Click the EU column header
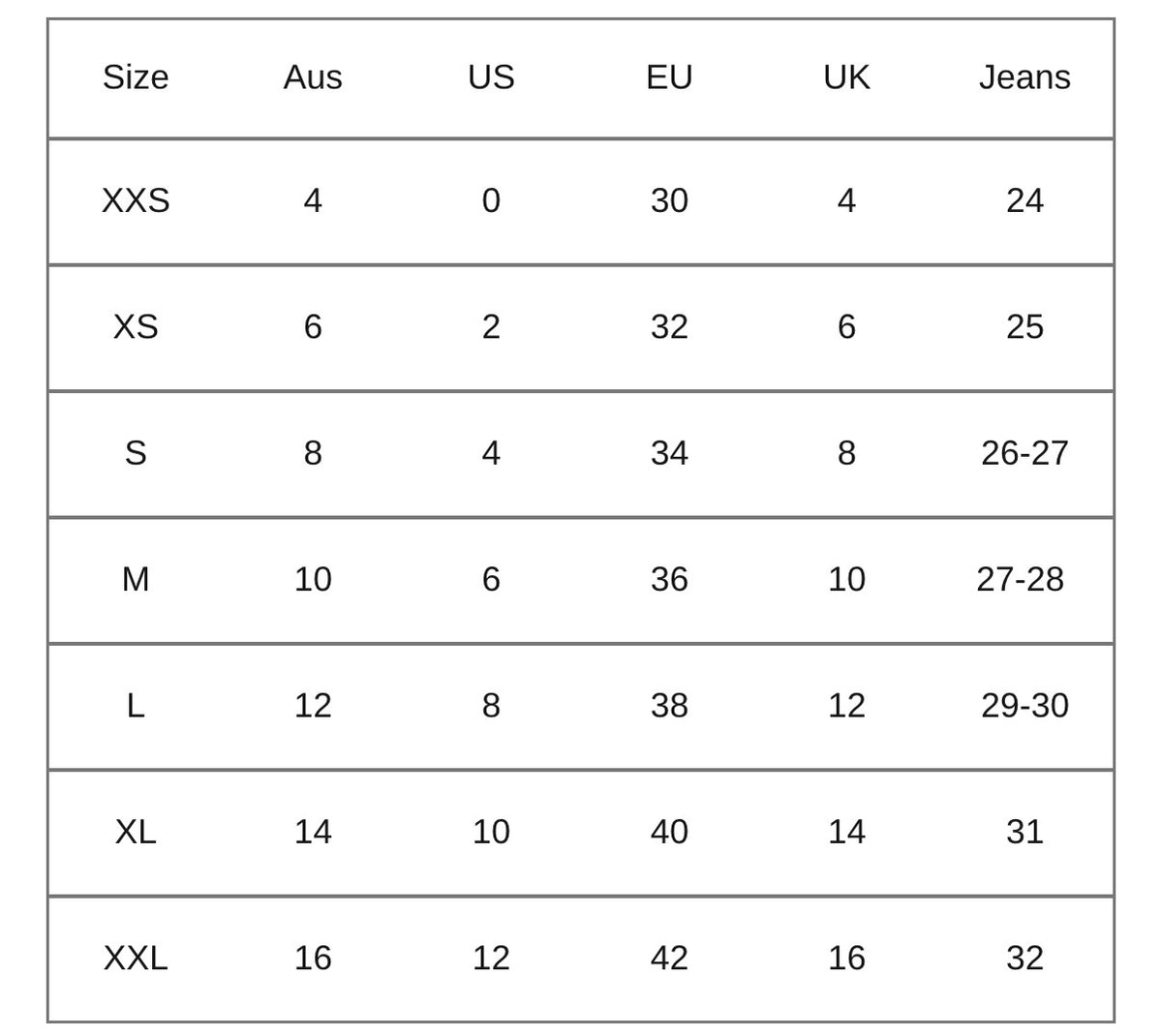 click(x=669, y=77)
